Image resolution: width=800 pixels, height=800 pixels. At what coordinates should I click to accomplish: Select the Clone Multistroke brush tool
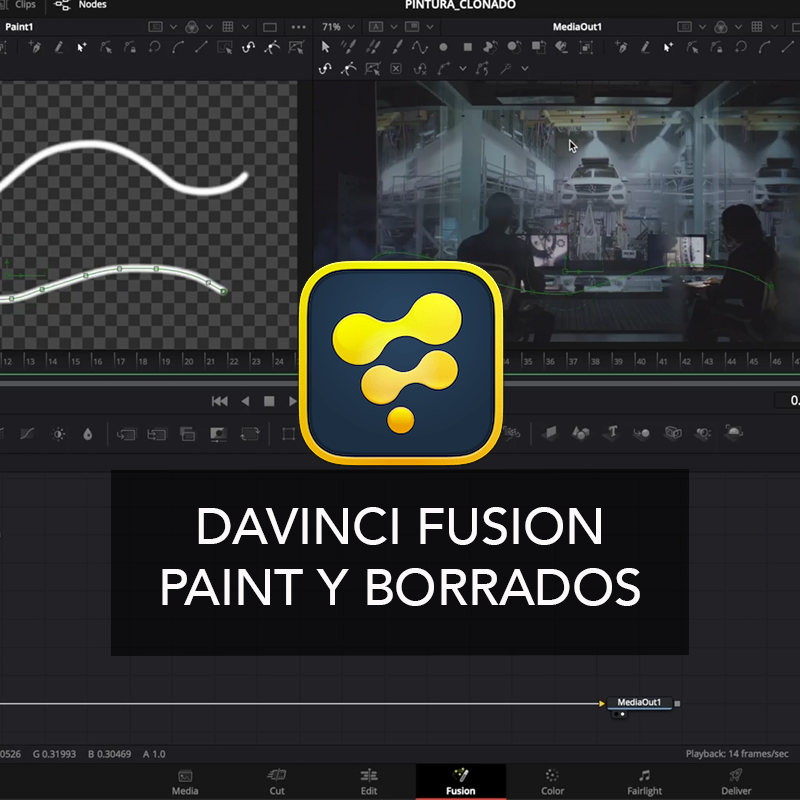373,47
